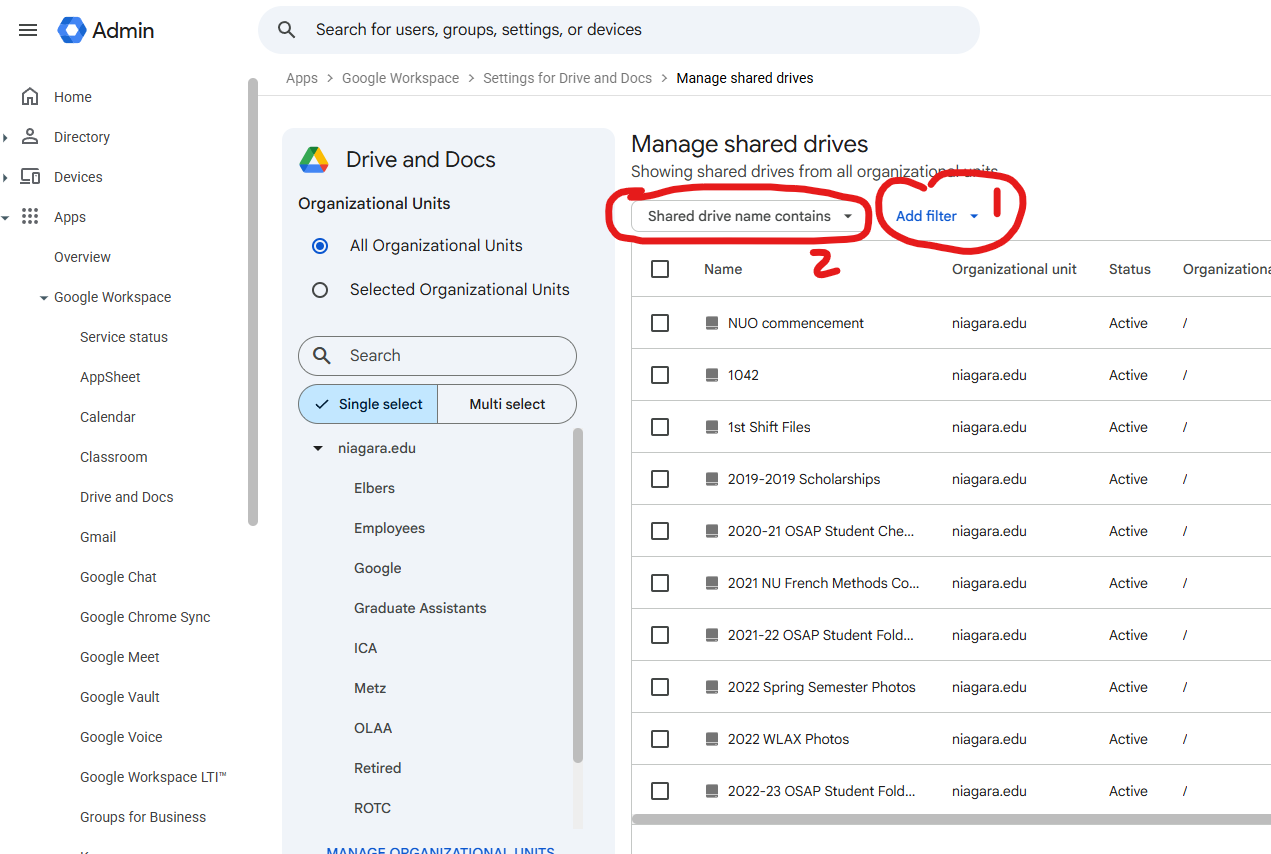Click the magnifier icon in top search bar
Viewport: 1271px width, 854px height.
[287, 30]
